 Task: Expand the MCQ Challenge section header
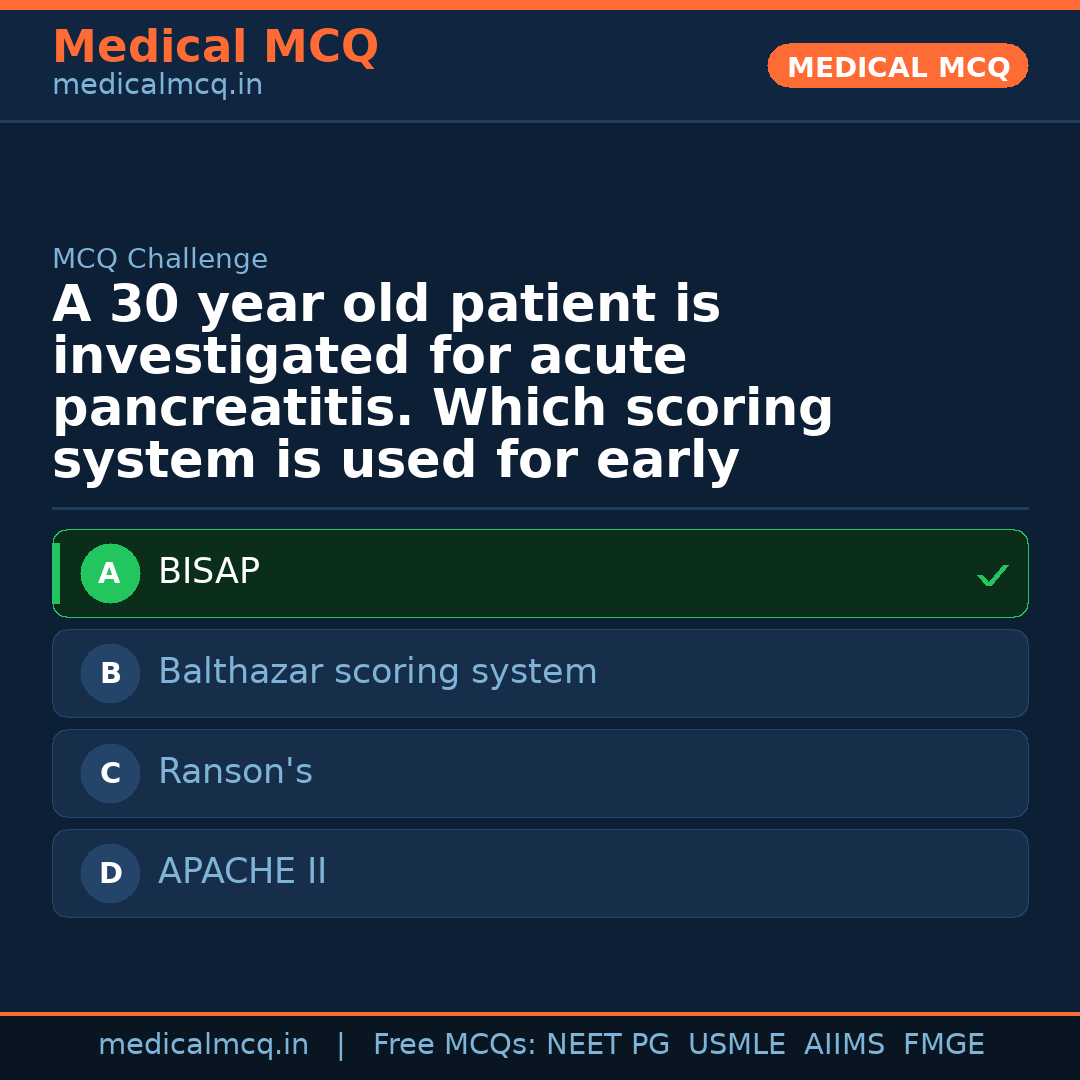pos(160,258)
